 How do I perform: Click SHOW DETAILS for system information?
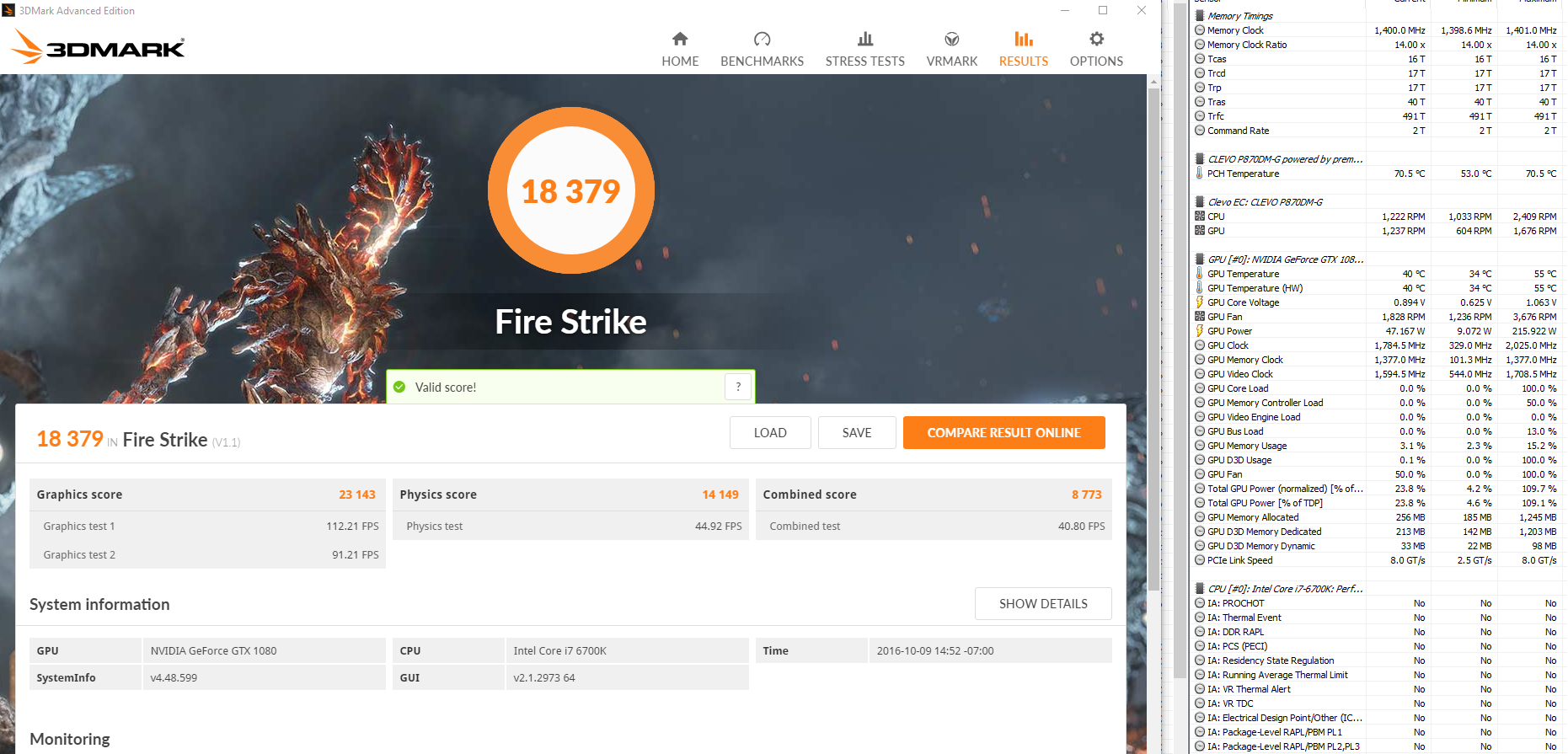click(x=1043, y=603)
